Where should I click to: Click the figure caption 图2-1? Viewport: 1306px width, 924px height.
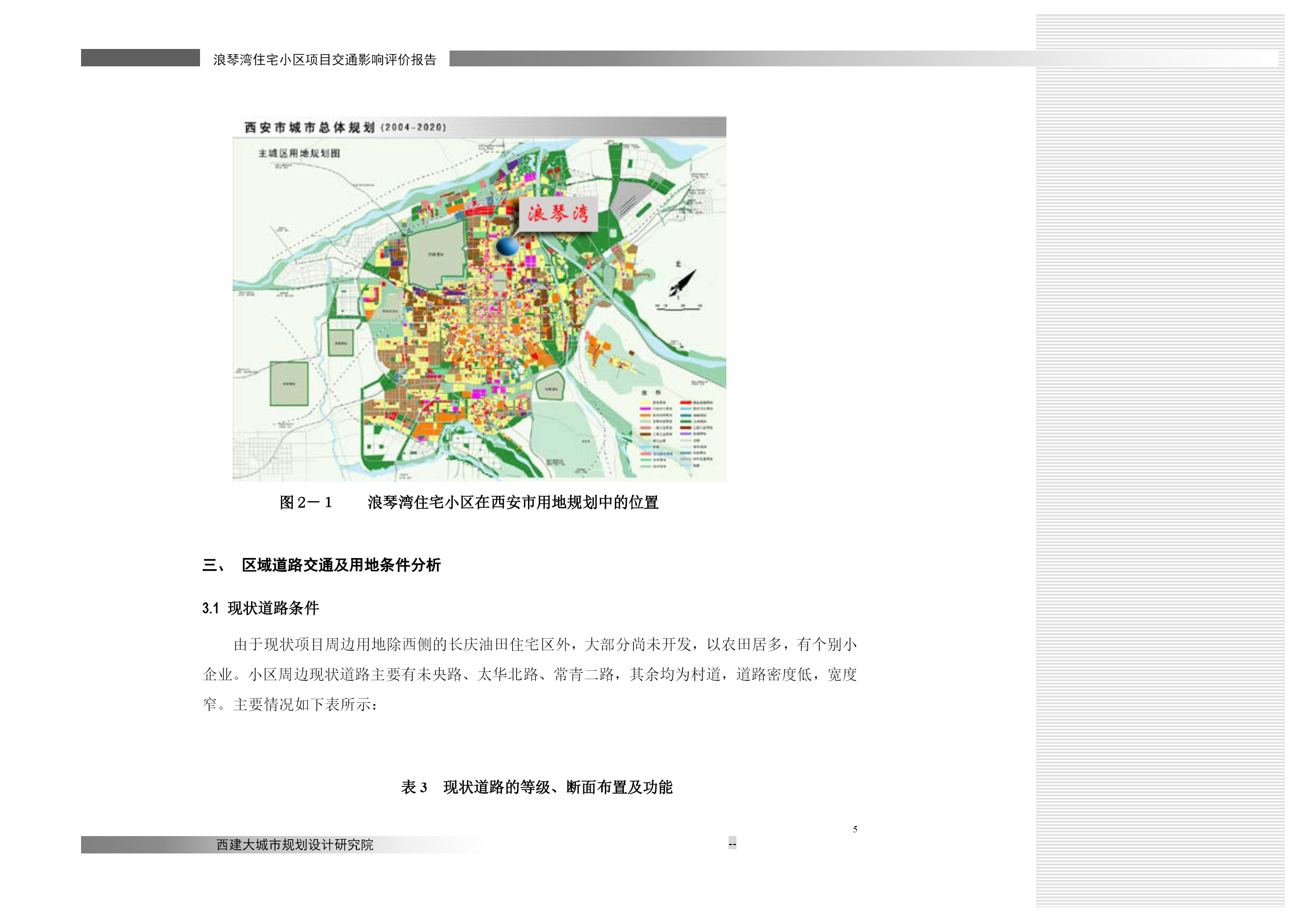coord(305,502)
